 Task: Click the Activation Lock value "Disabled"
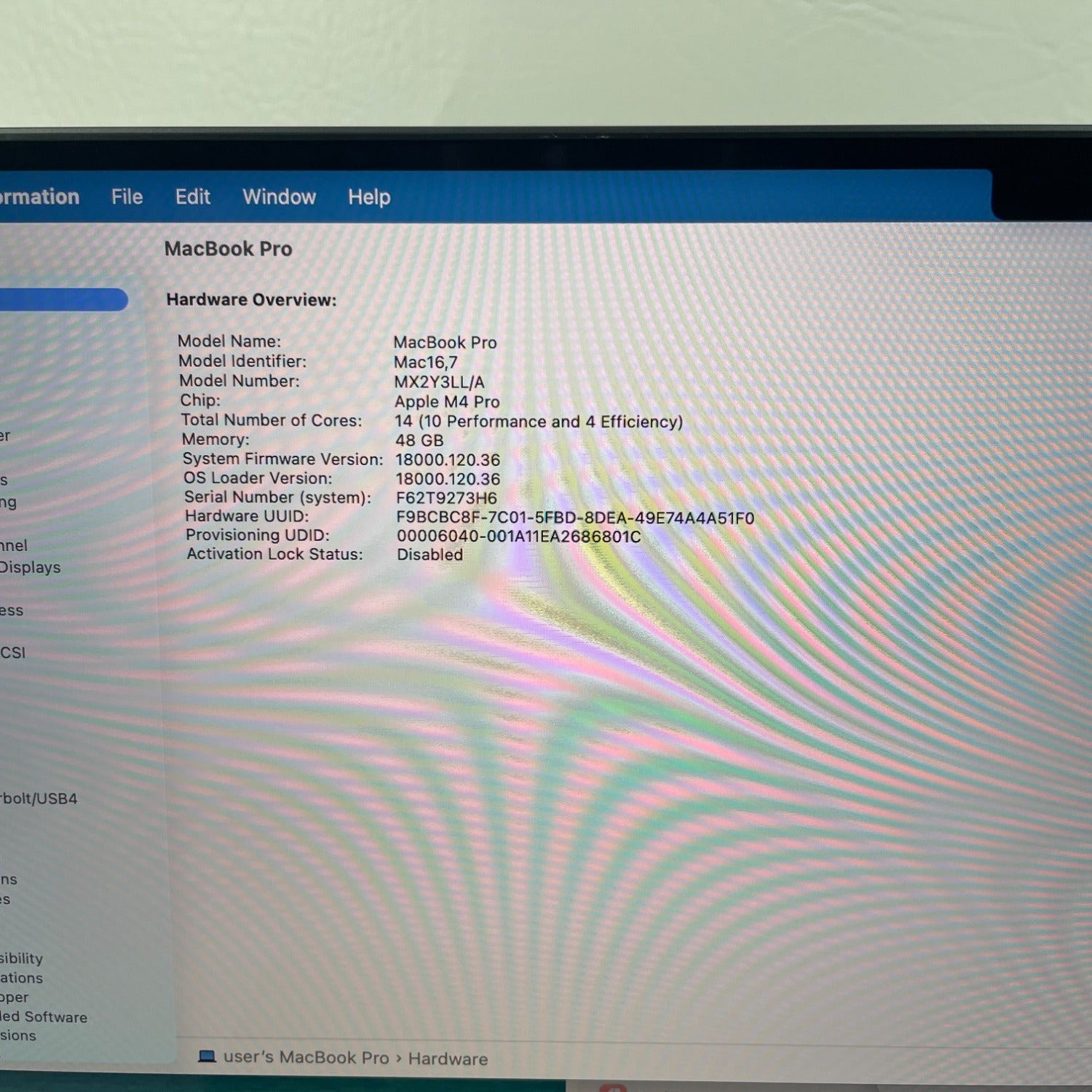(x=430, y=555)
